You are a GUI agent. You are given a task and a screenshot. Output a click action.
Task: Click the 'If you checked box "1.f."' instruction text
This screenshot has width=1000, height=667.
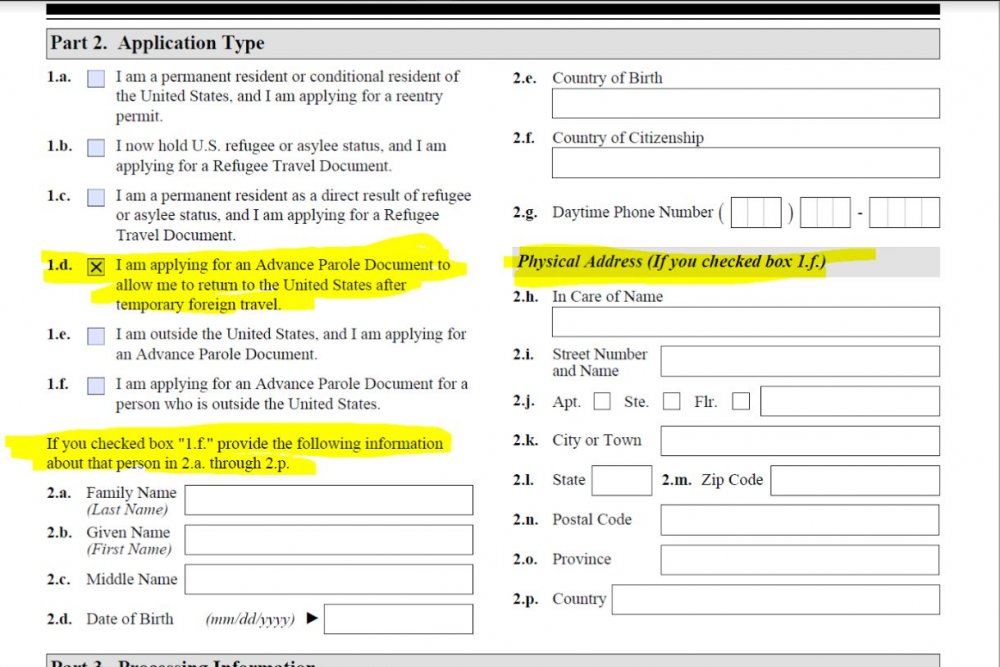pyautogui.click(x=244, y=453)
